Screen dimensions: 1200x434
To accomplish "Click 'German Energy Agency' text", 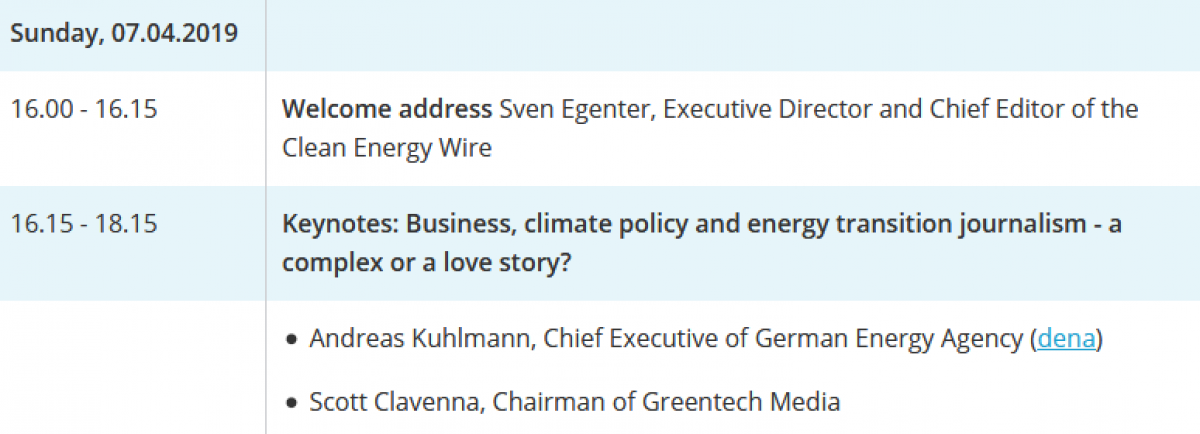I will pyautogui.click(x=890, y=339).
